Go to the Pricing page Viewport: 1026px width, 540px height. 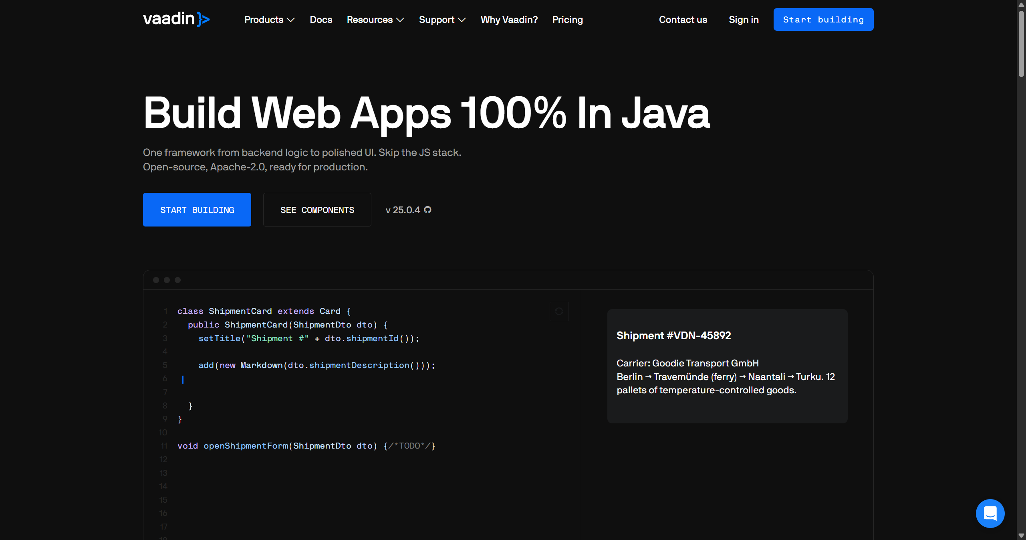point(567,20)
